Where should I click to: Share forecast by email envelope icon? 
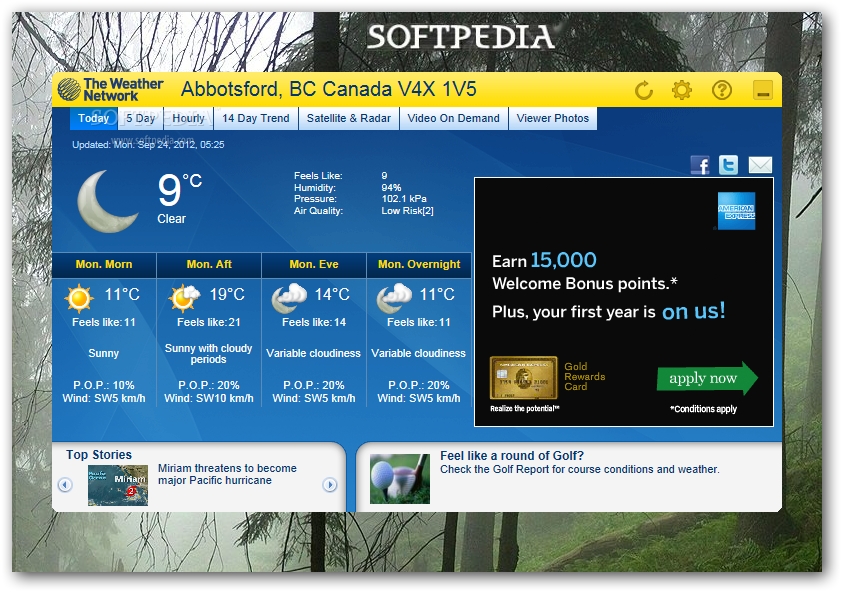coord(760,165)
